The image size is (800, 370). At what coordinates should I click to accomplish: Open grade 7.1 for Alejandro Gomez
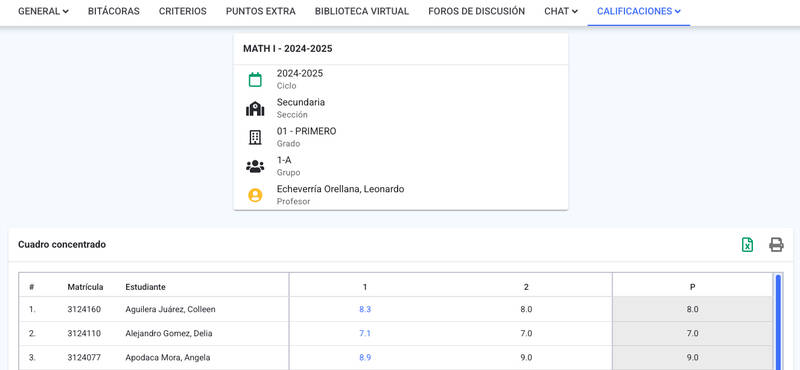click(365, 333)
